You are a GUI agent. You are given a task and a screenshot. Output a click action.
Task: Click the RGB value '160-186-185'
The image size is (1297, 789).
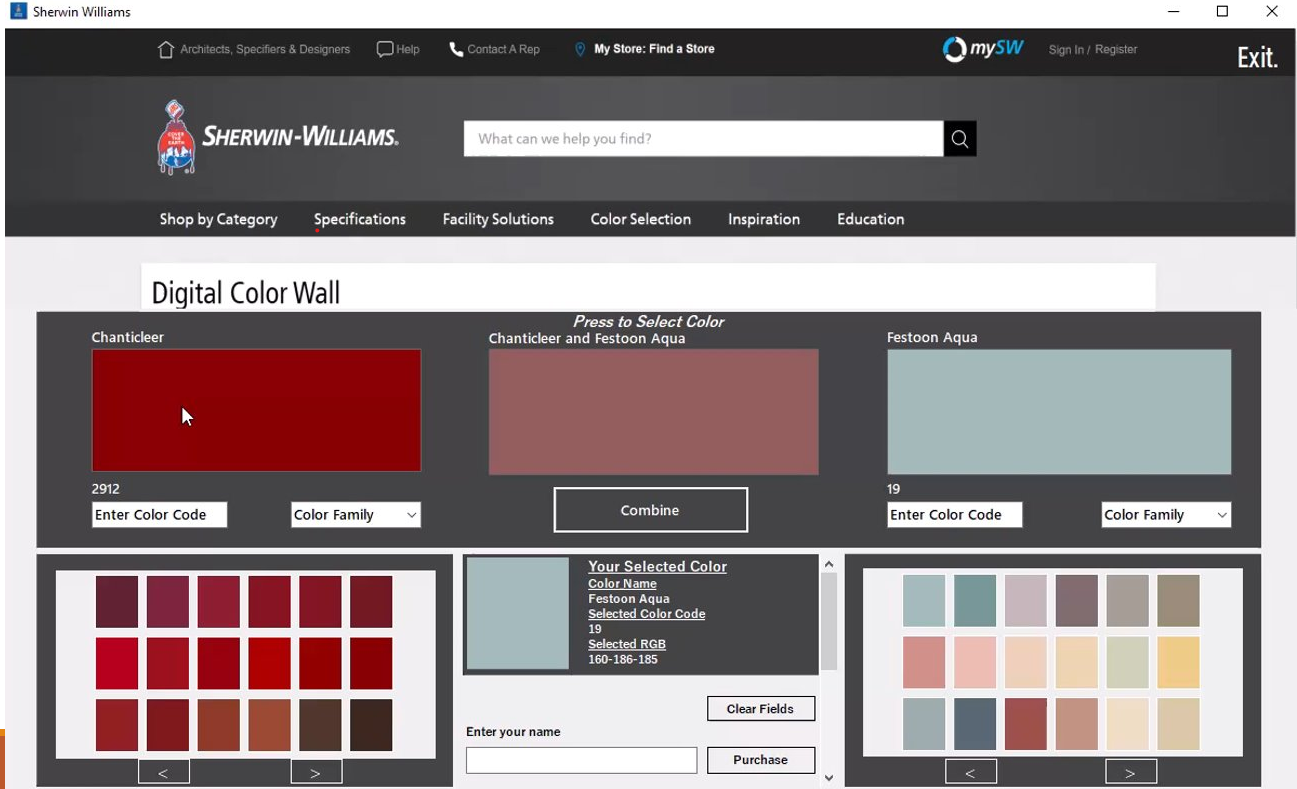[x=623, y=660]
